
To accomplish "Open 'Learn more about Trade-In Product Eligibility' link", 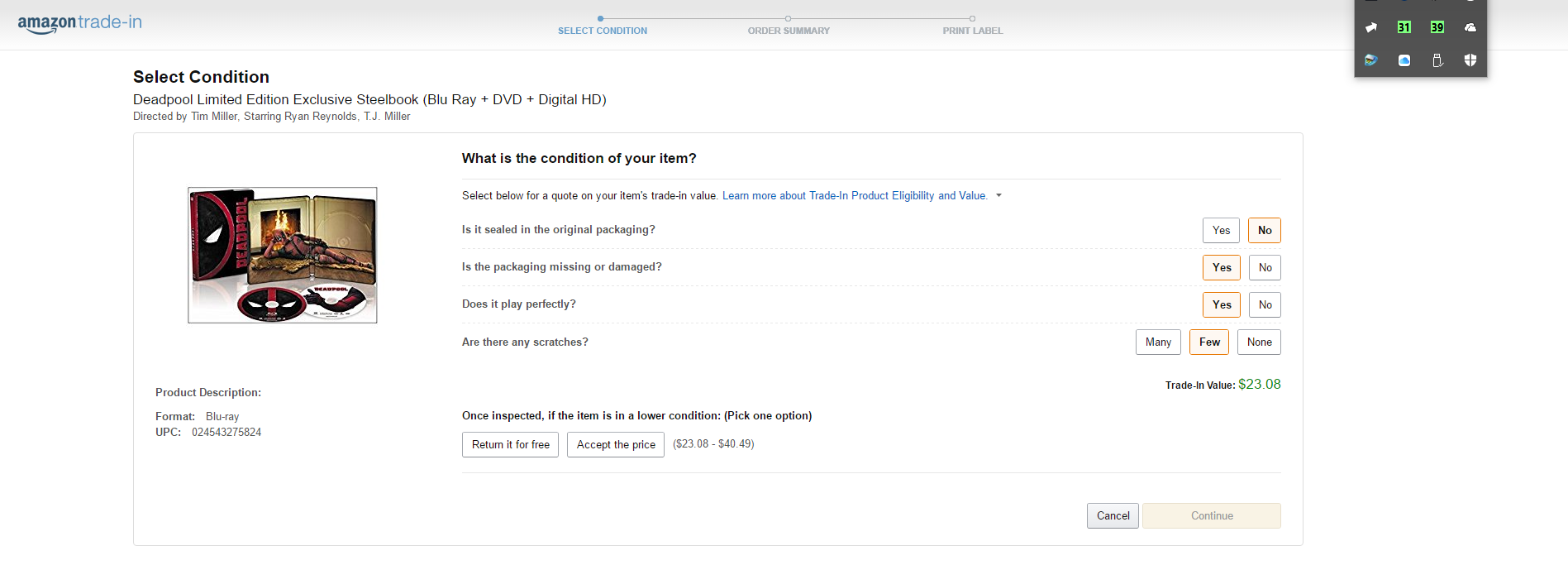I will 855,196.
